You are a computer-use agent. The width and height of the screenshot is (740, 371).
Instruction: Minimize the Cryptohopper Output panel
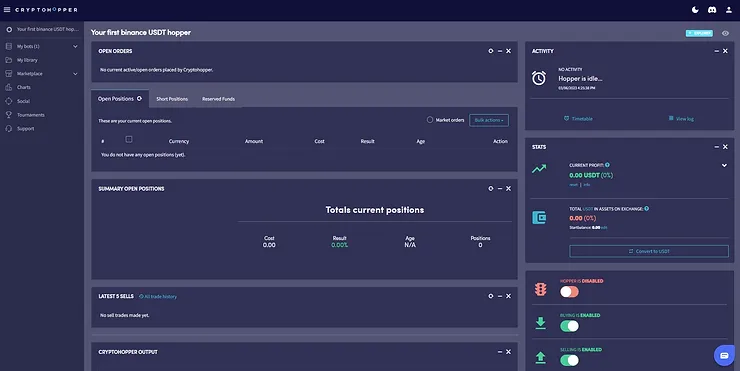500,352
